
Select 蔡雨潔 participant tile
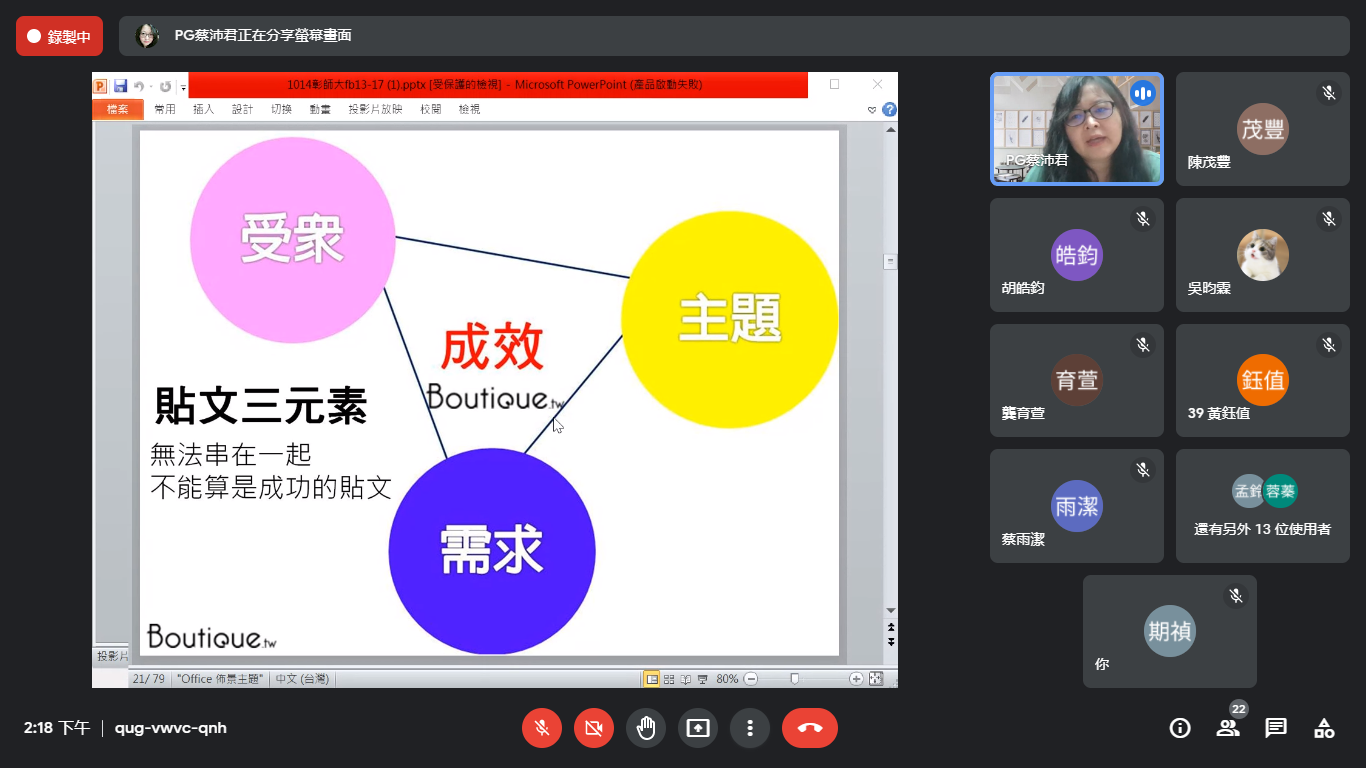pos(1077,506)
